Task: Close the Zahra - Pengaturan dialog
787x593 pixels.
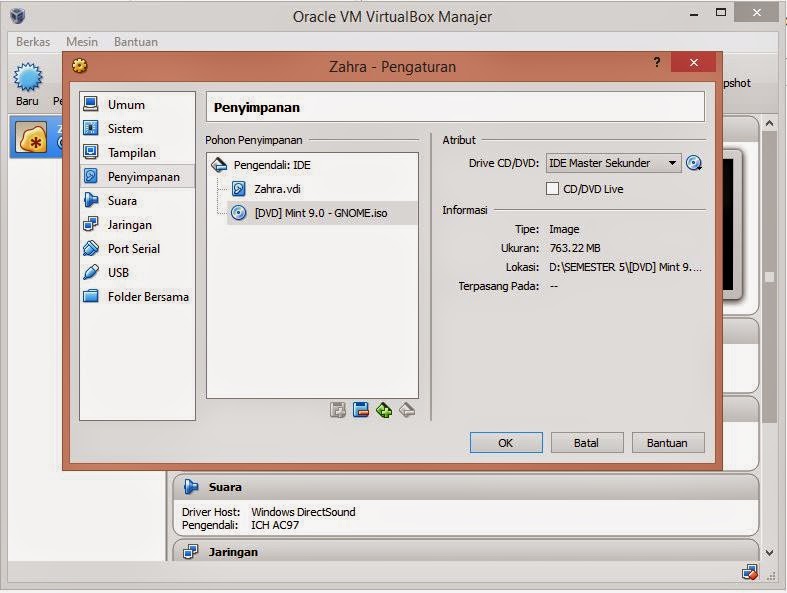Action: (x=694, y=62)
